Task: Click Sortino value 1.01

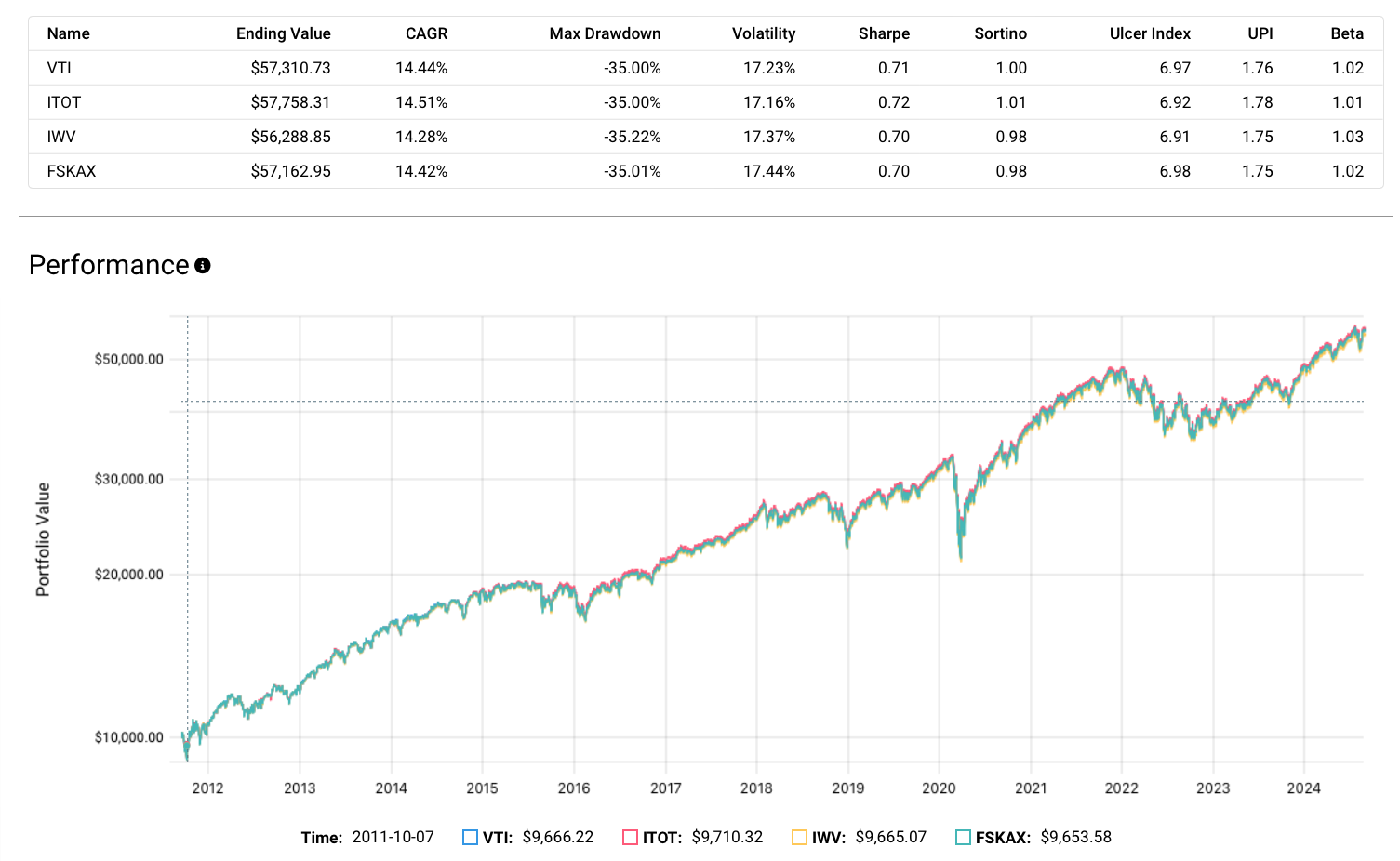Action: [x=1011, y=102]
